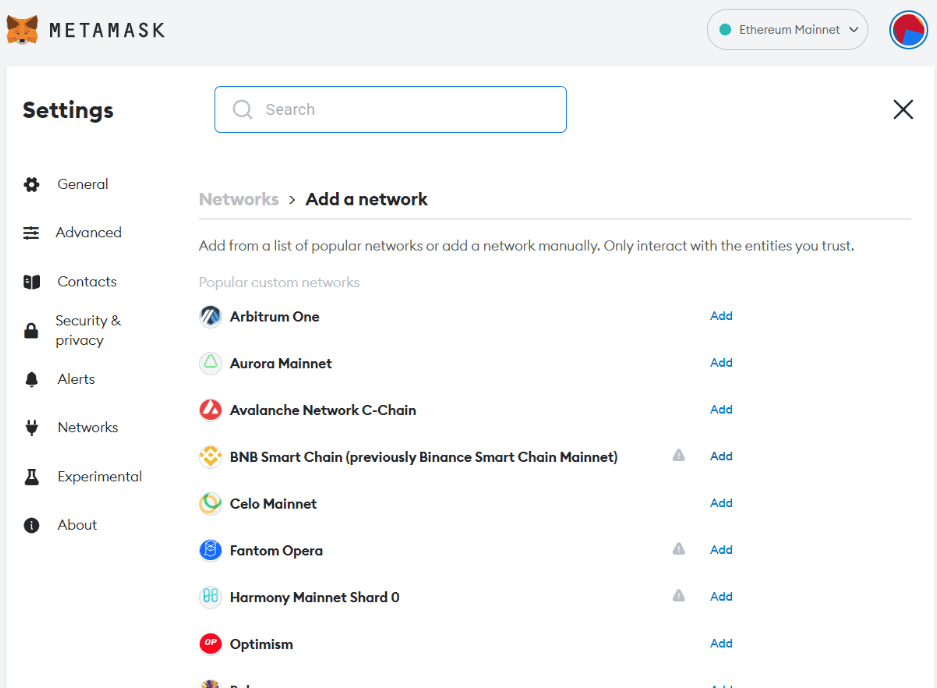The height and width of the screenshot is (688, 937).
Task: Open General settings tab
Action: tap(82, 184)
